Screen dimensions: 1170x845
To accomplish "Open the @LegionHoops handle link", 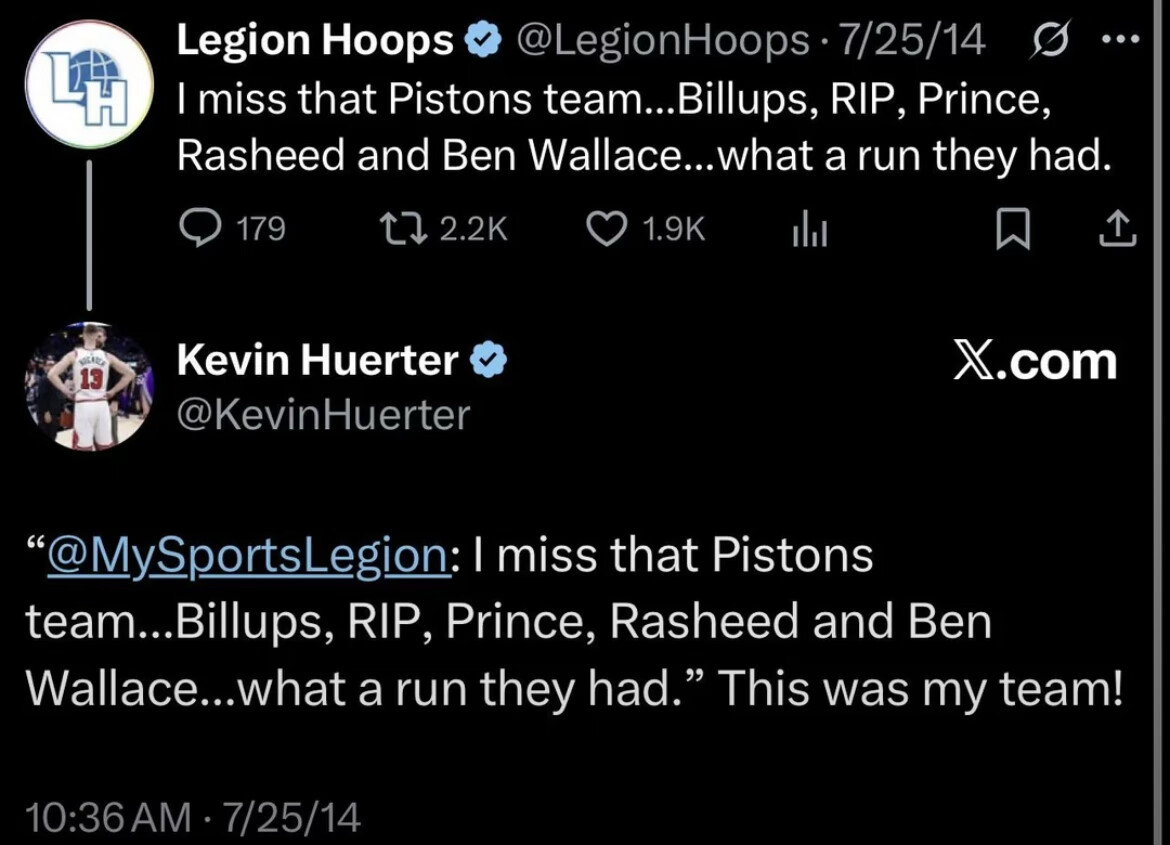I will [661, 41].
